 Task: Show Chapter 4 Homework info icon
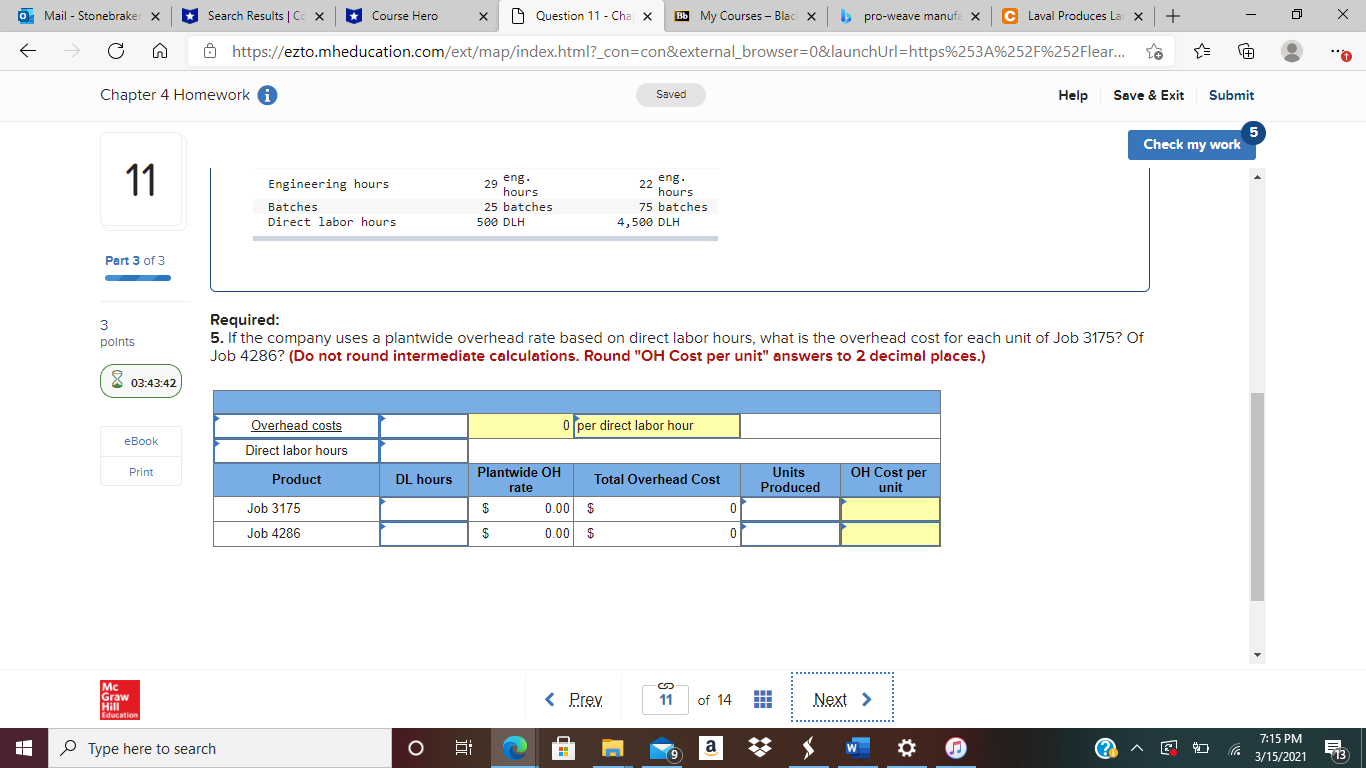click(267, 95)
